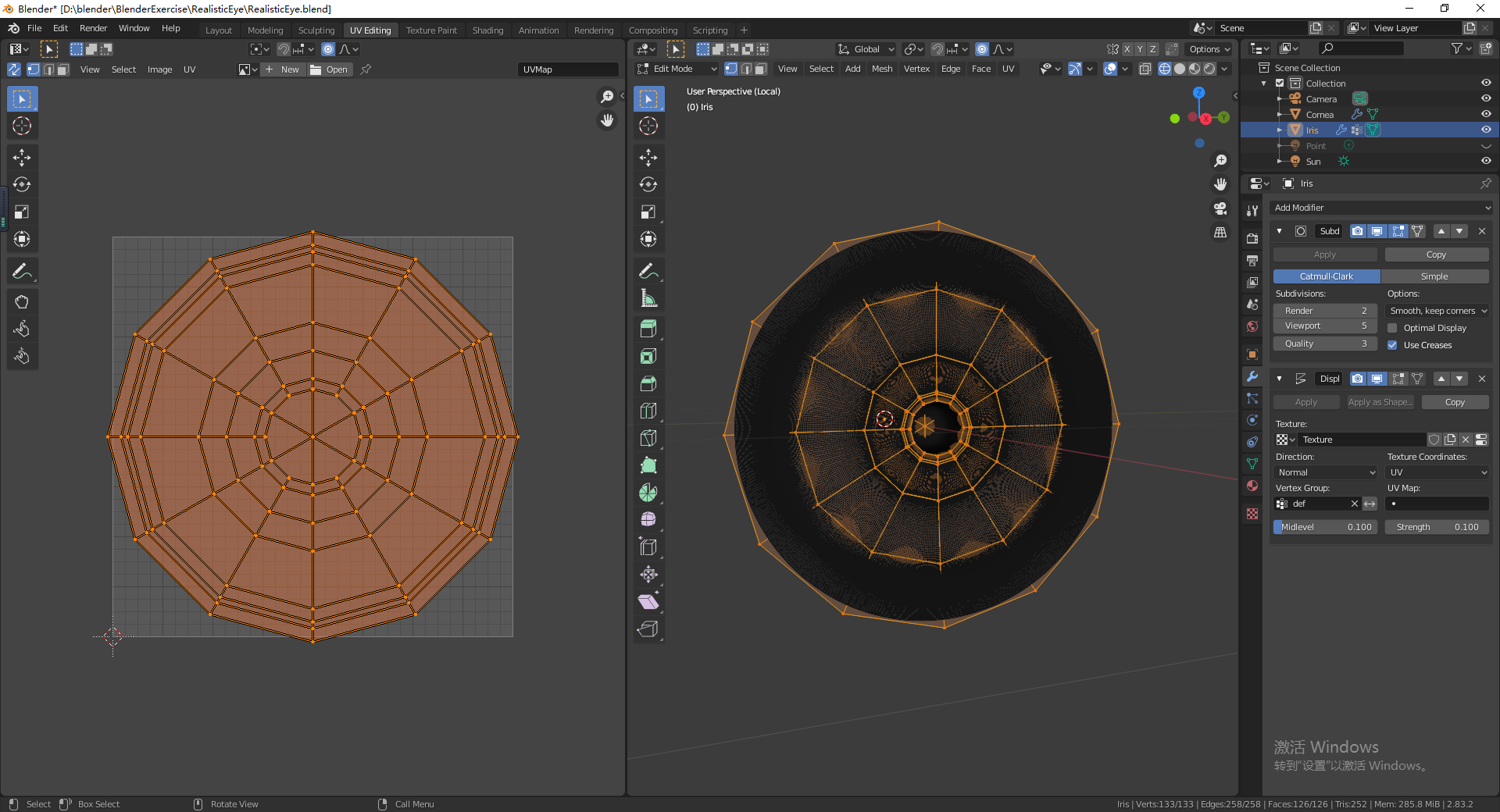
Task: Hide the Cornea object in outliner
Action: [1486, 114]
